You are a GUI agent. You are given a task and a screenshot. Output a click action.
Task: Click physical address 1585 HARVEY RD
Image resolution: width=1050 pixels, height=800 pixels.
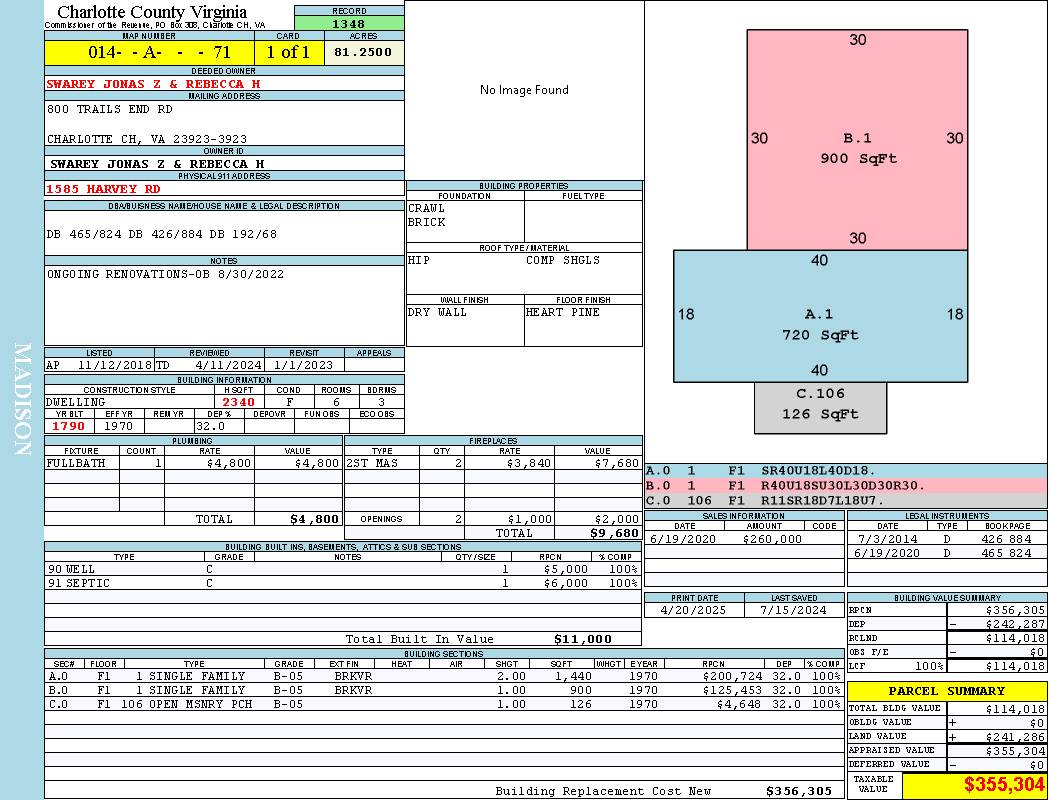click(x=103, y=188)
